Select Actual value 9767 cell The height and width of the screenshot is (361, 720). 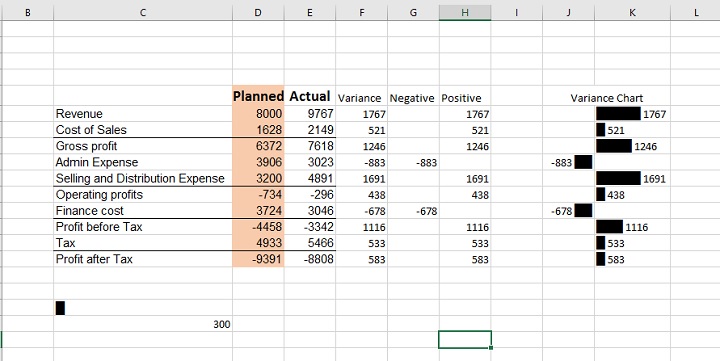(x=310, y=114)
